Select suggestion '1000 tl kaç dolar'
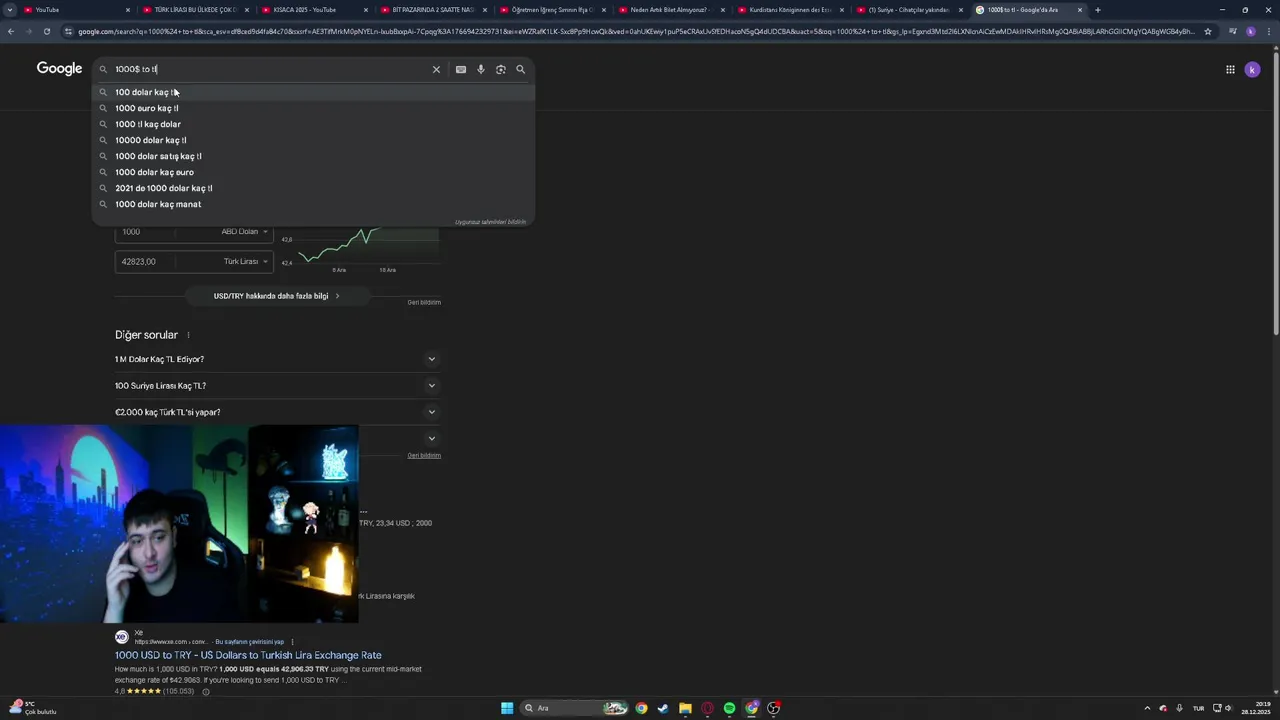 (x=313, y=124)
